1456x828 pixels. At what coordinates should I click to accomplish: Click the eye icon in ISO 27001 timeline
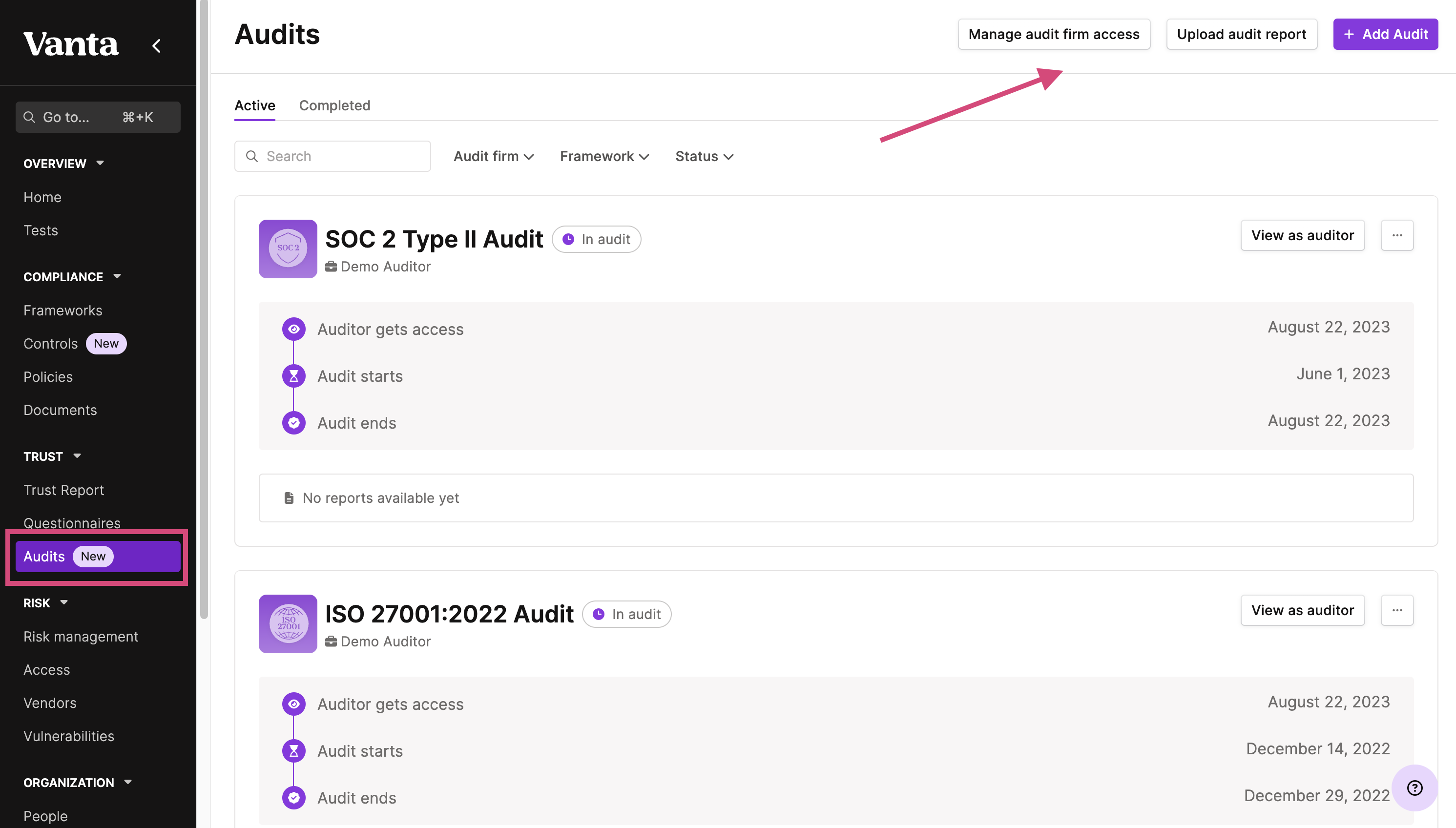tap(293, 704)
